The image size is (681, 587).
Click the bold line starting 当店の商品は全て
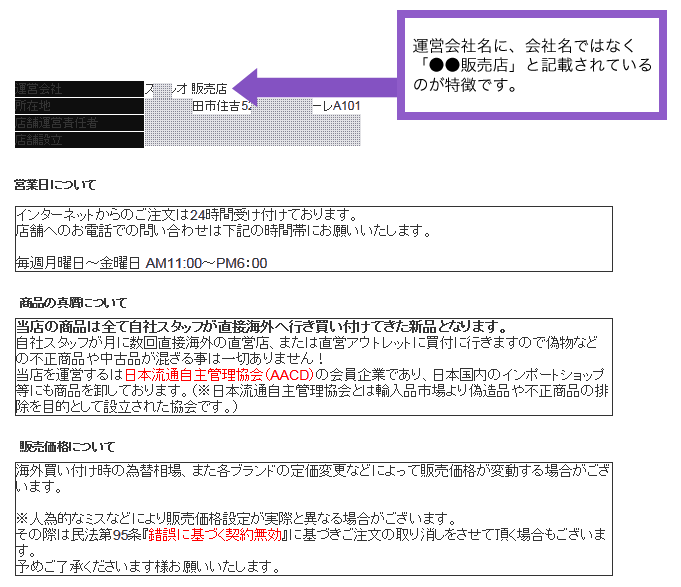(x=262, y=326)
